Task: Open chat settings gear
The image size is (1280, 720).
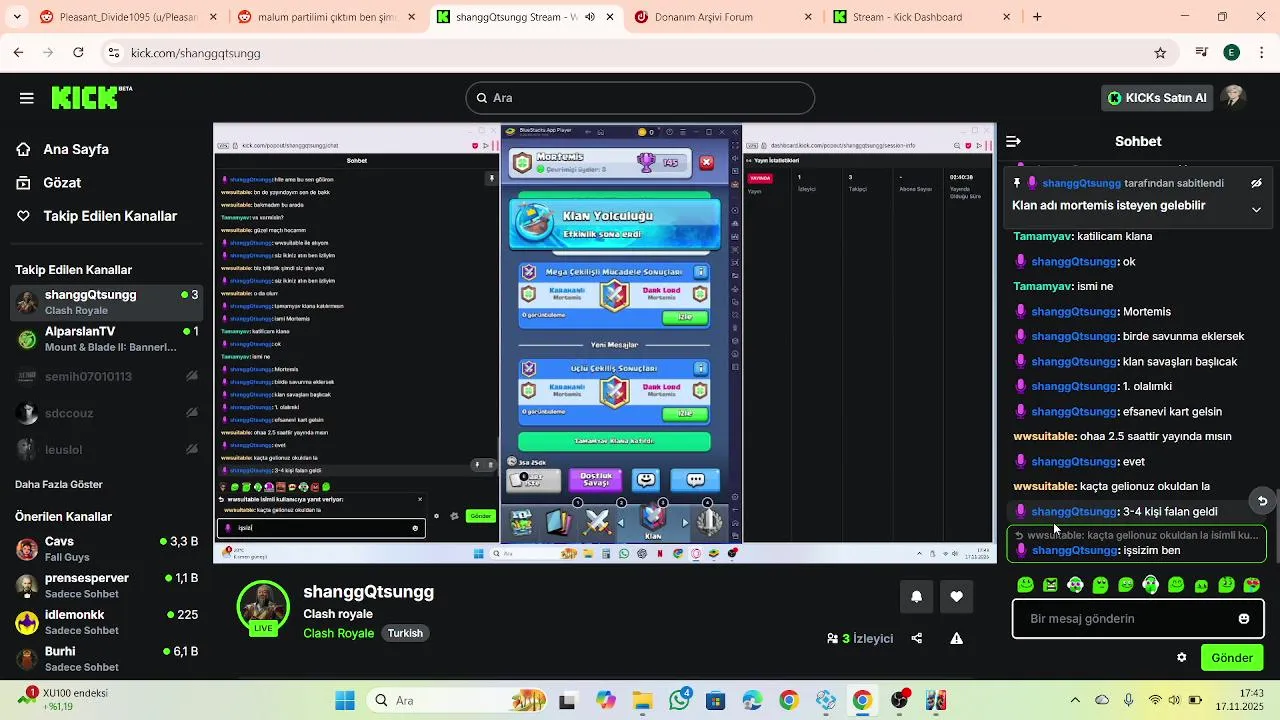Action: pos(1182,658)
